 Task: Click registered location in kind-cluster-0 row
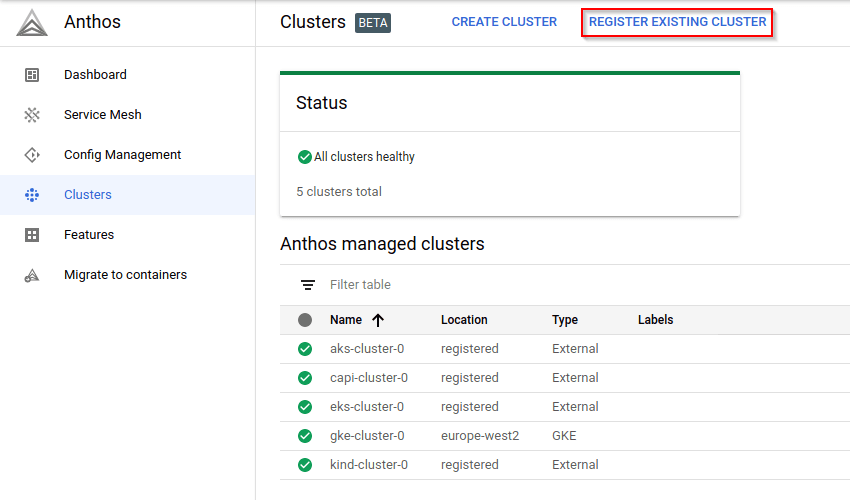pos(469,465)
